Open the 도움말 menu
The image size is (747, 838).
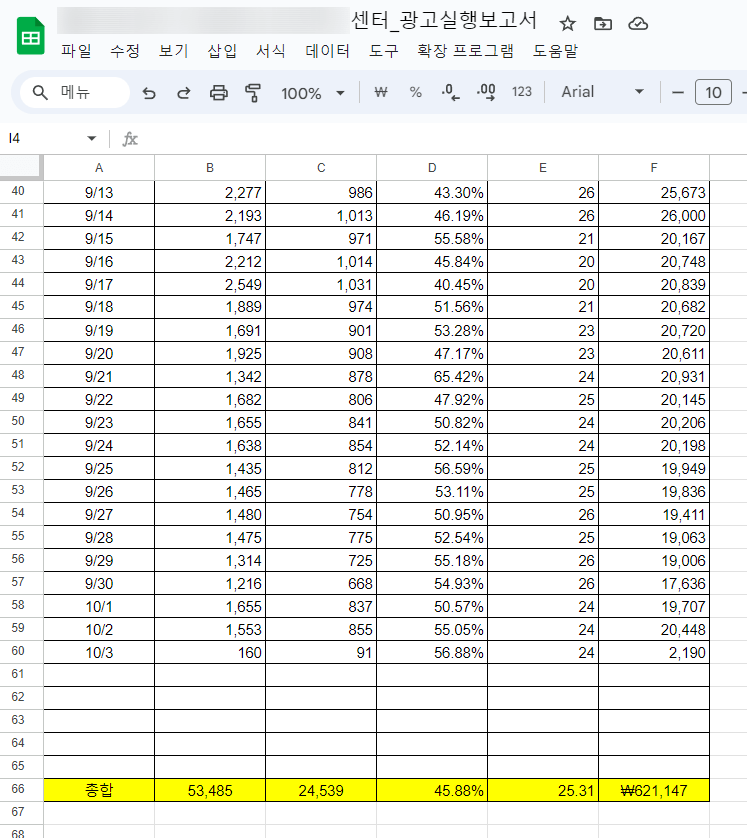[555, 51]
